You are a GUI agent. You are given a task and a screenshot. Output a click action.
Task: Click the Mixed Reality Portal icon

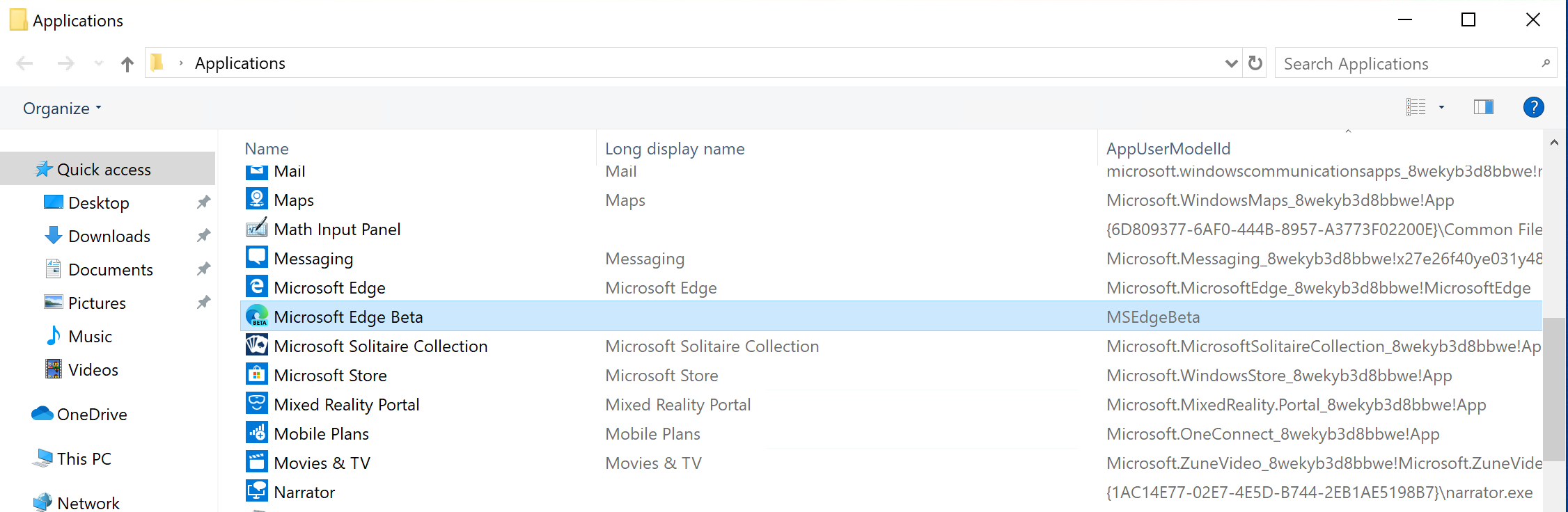[x=257, y=403]
